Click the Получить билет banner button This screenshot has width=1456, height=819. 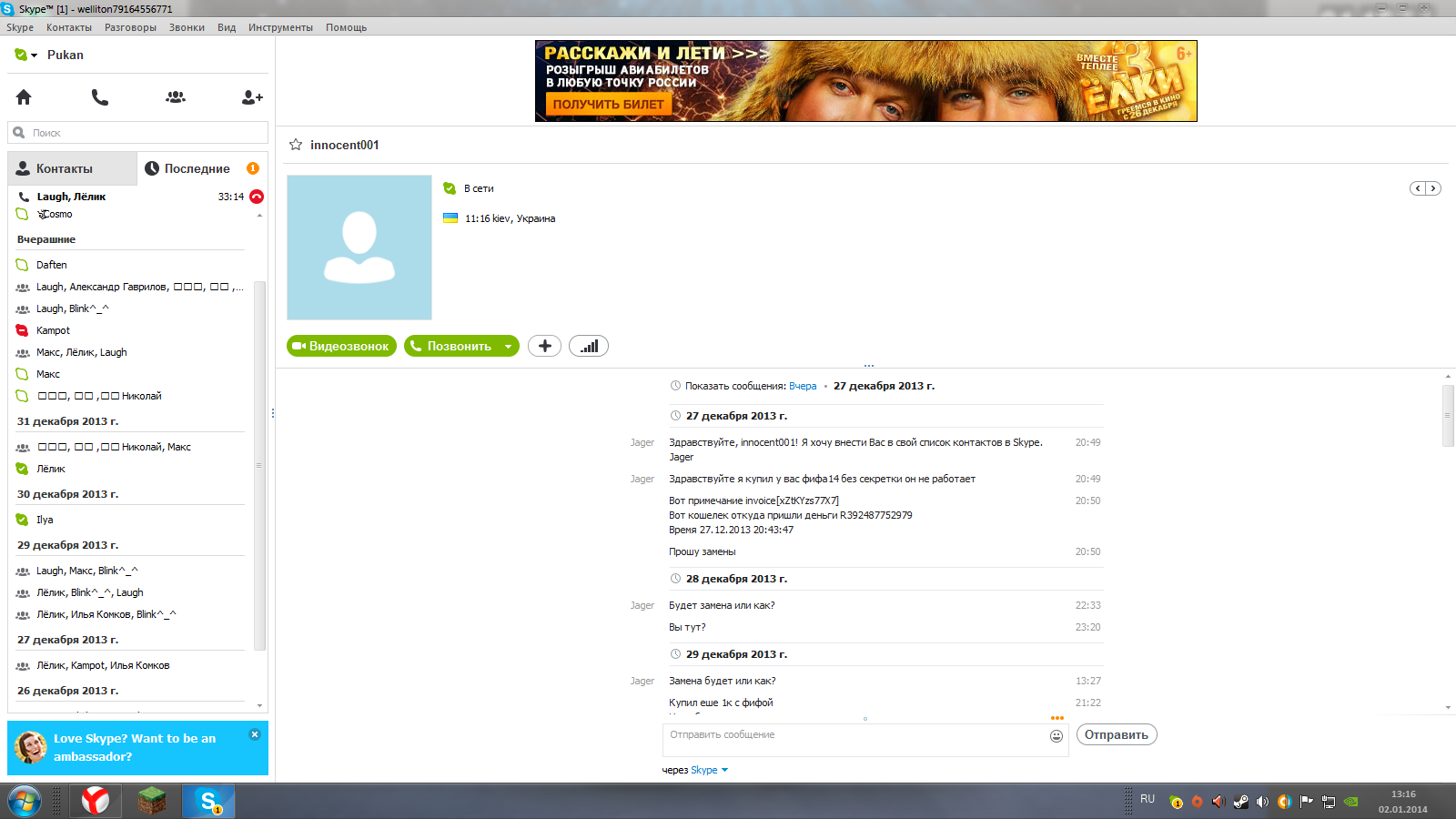pyautogui.click(x=609, y=105)
